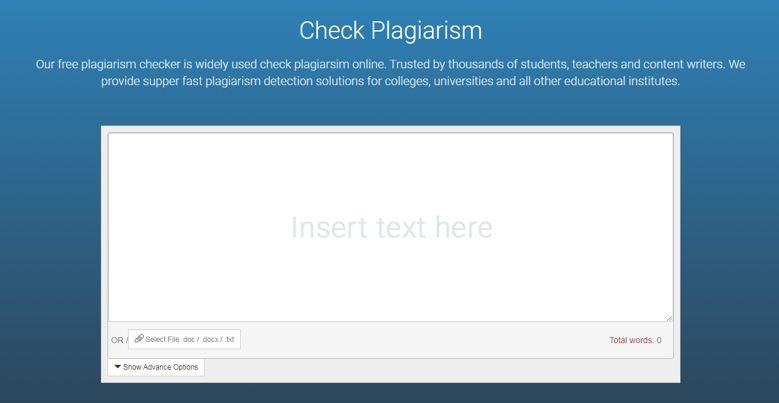The height and width of the screenshot is (403, 779).
Task: Click the ".txt" text on file button
Action: click(229, 340)
